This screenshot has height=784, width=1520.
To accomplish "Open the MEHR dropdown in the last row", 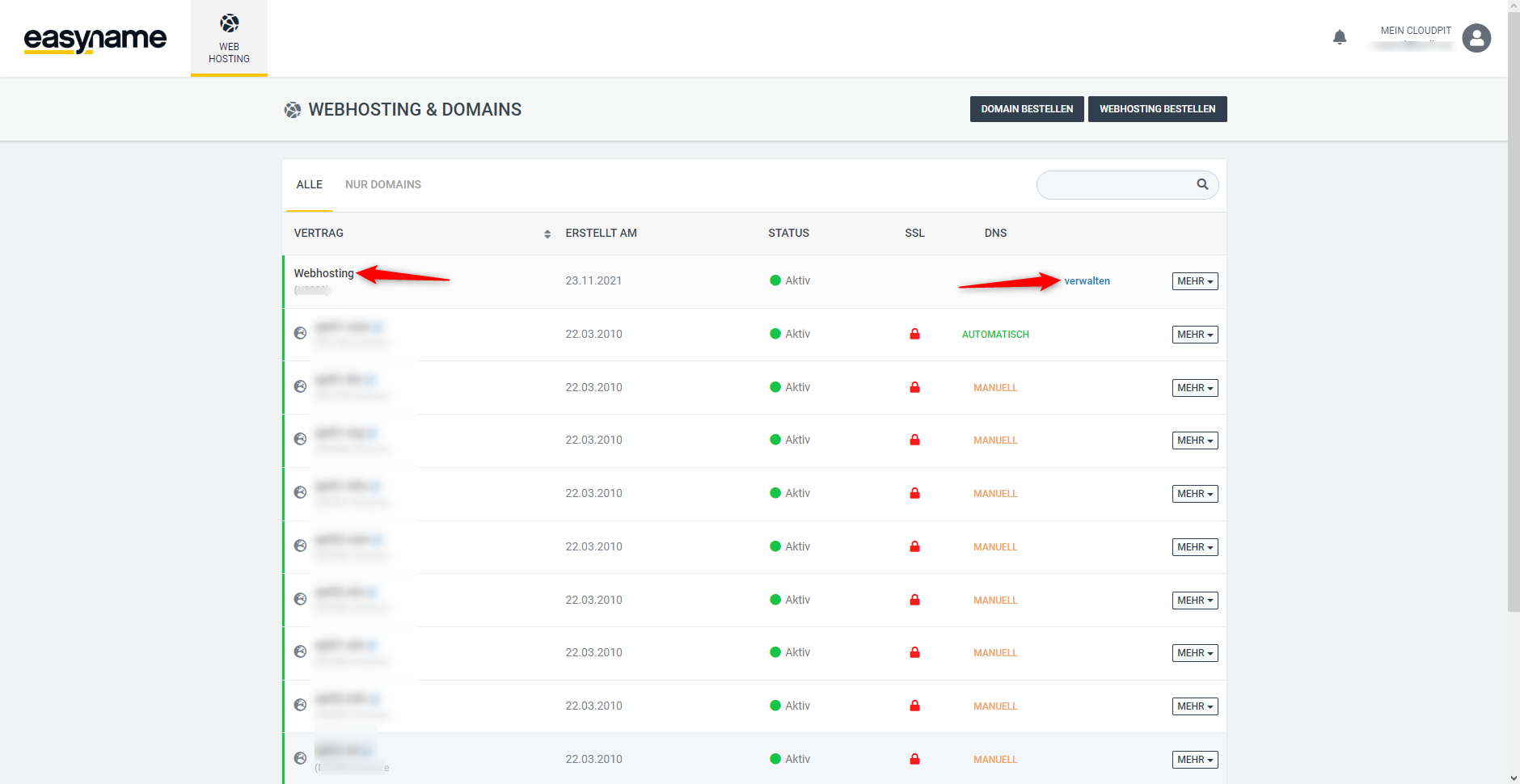I will (x=1195, y=760).
